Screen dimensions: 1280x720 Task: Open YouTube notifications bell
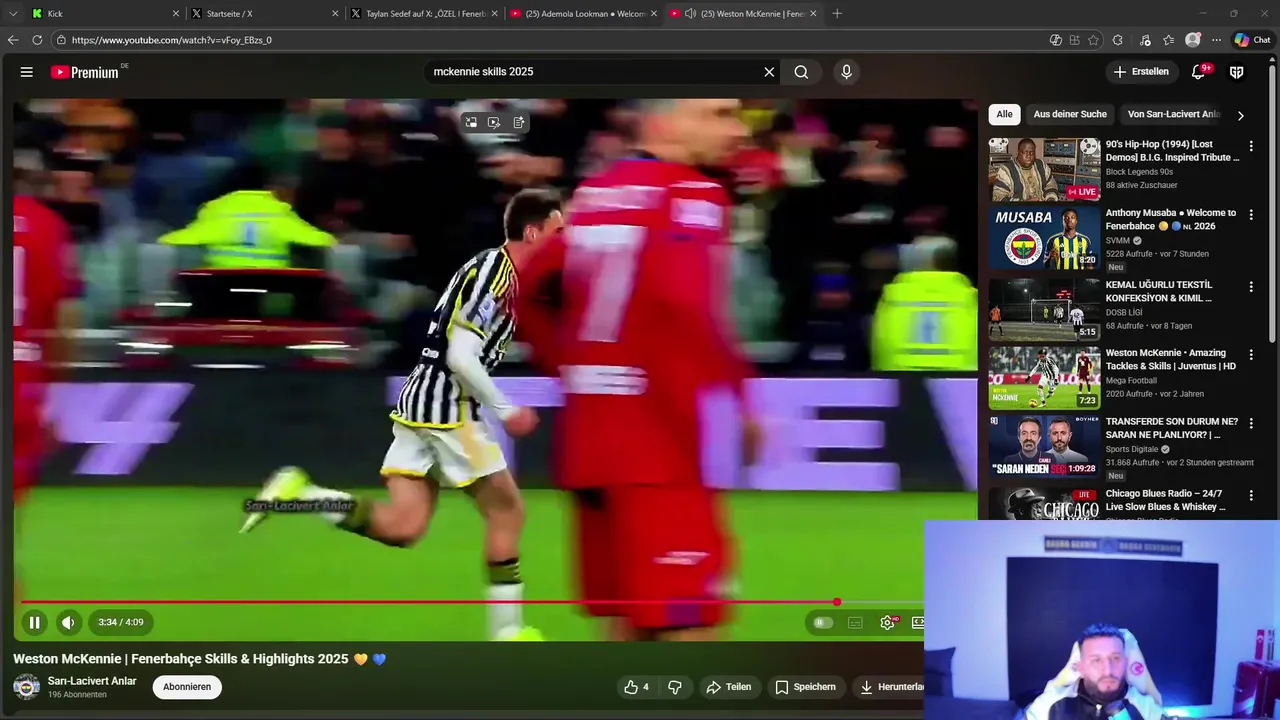pyautogui.click(x=1198, y=72)
